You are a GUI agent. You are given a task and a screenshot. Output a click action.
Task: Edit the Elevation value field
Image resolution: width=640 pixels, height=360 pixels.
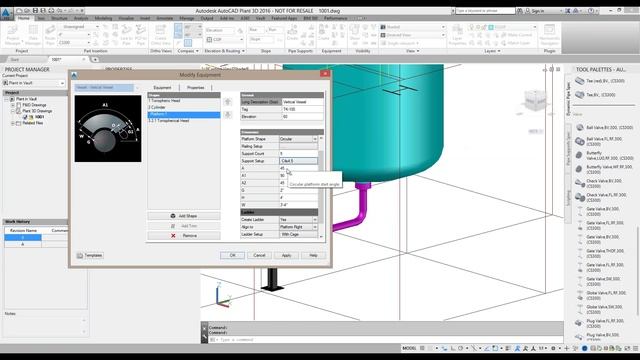[x=302, y=117]
